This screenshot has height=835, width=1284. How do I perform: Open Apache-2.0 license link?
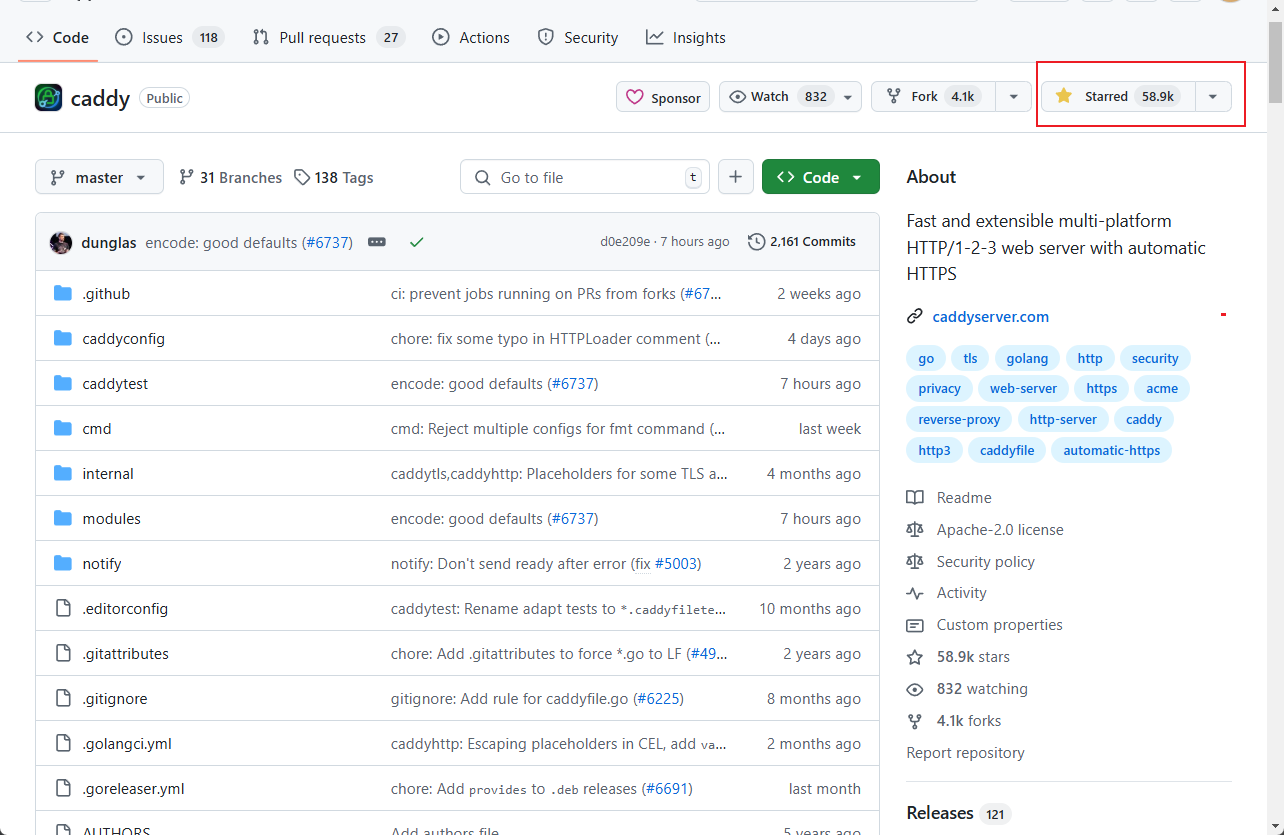click(985, 530)
